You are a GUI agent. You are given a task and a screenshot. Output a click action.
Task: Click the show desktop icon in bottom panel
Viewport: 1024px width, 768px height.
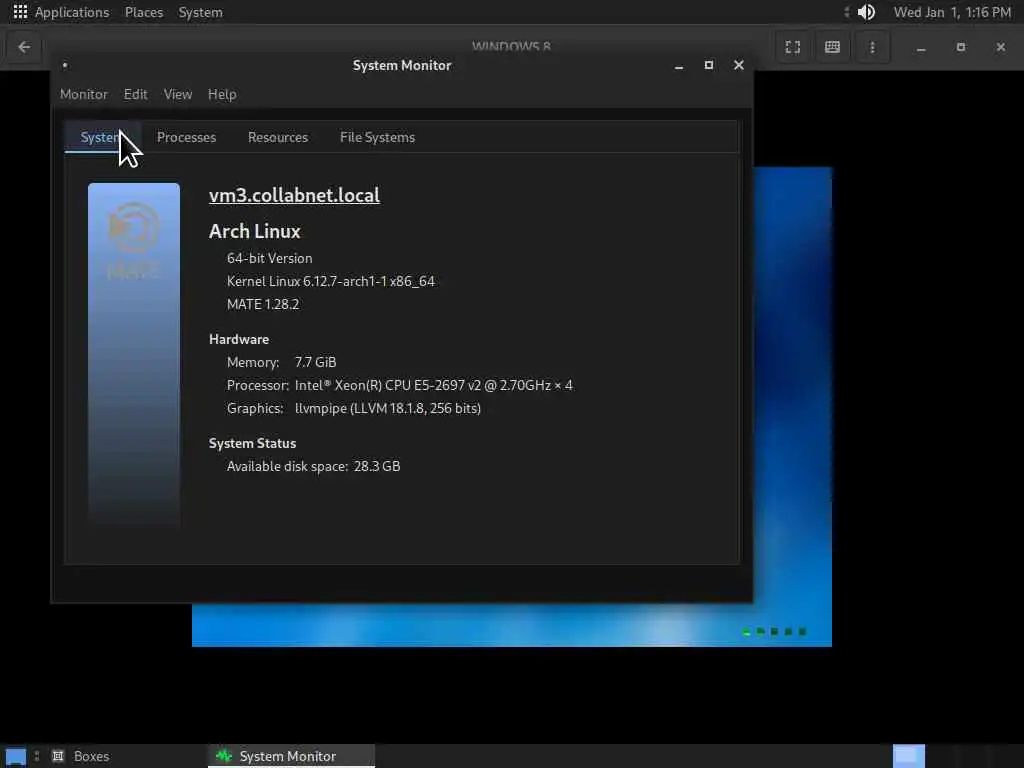(x=16, y=756)
